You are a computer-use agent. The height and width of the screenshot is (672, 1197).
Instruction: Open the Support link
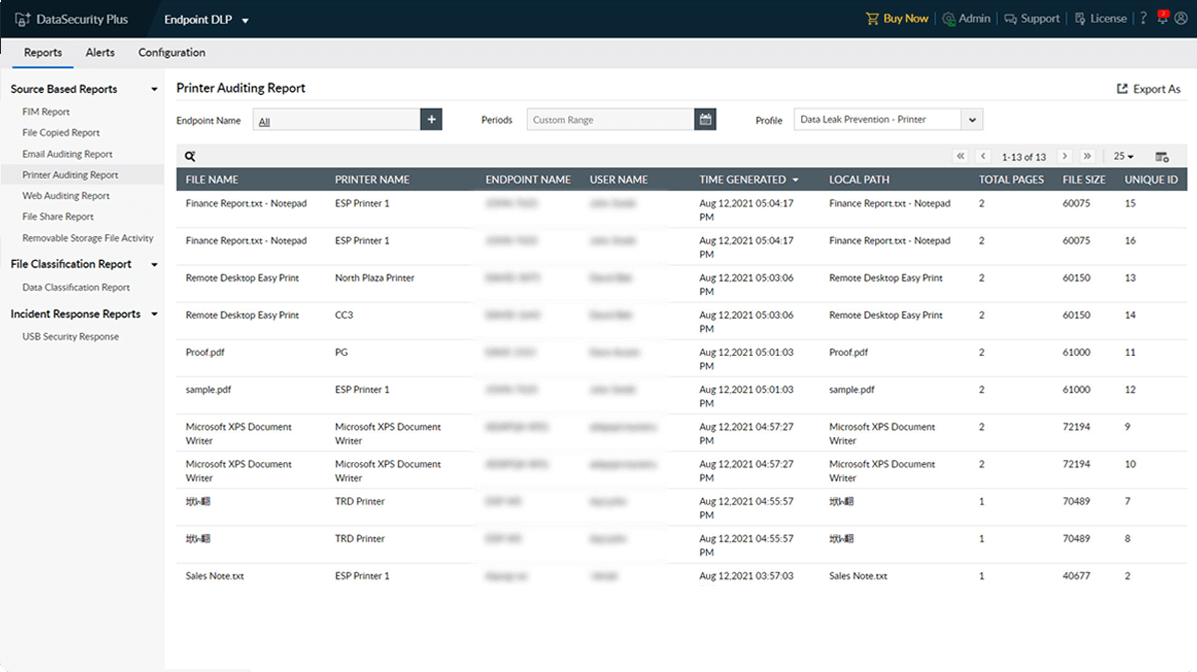point(1032,18)
